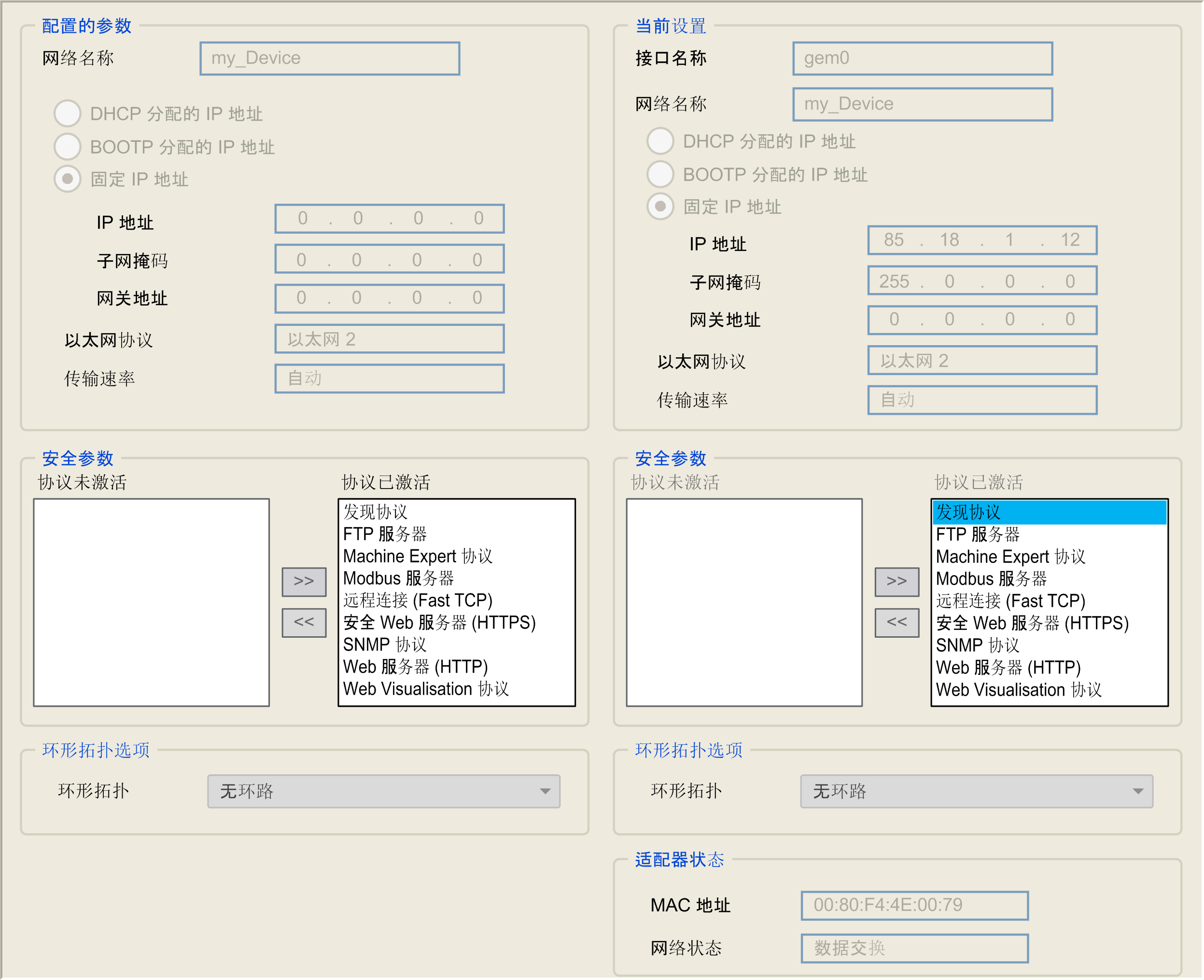Click the << transfer button on the left
The height and width of the screenshot is (980, 1204).
(x=304, y=622)
